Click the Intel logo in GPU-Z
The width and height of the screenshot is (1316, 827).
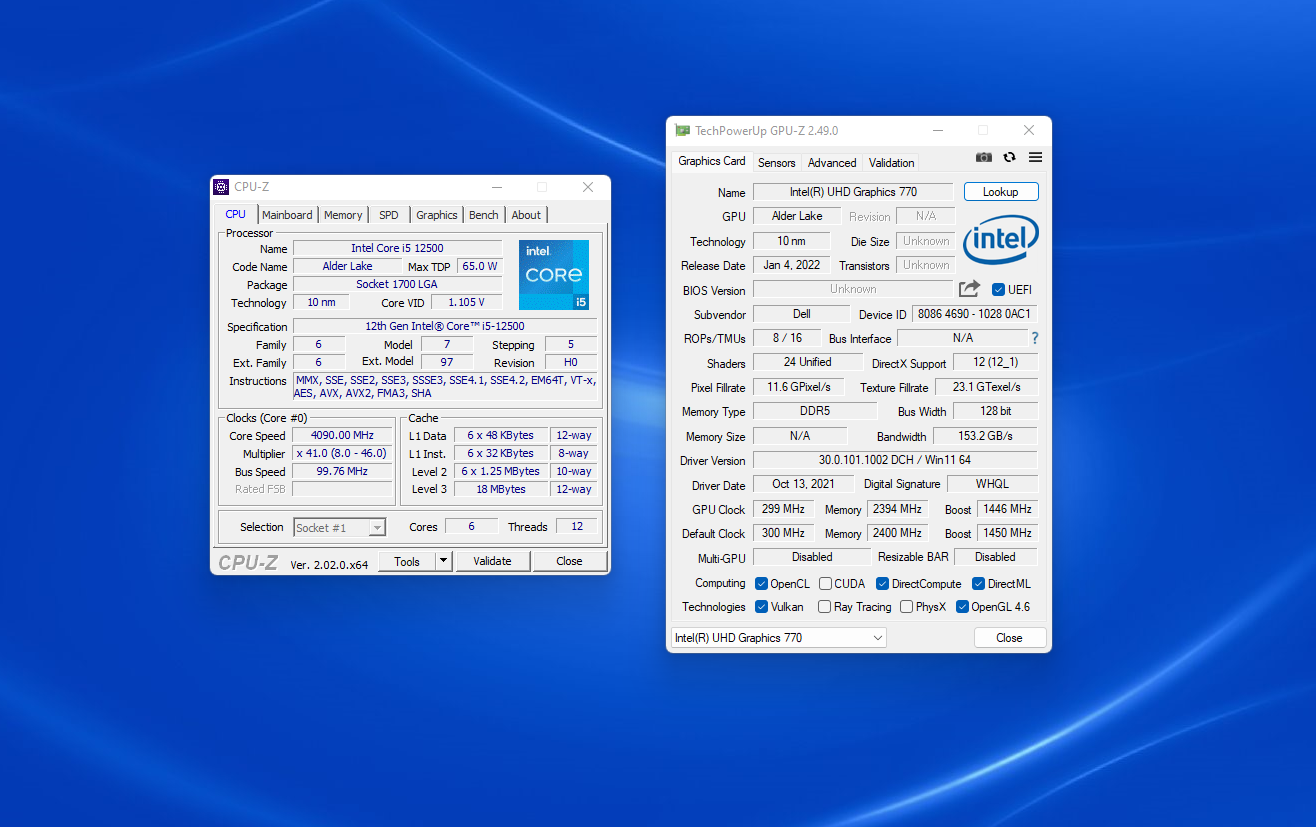click(x=1001, y=241)
